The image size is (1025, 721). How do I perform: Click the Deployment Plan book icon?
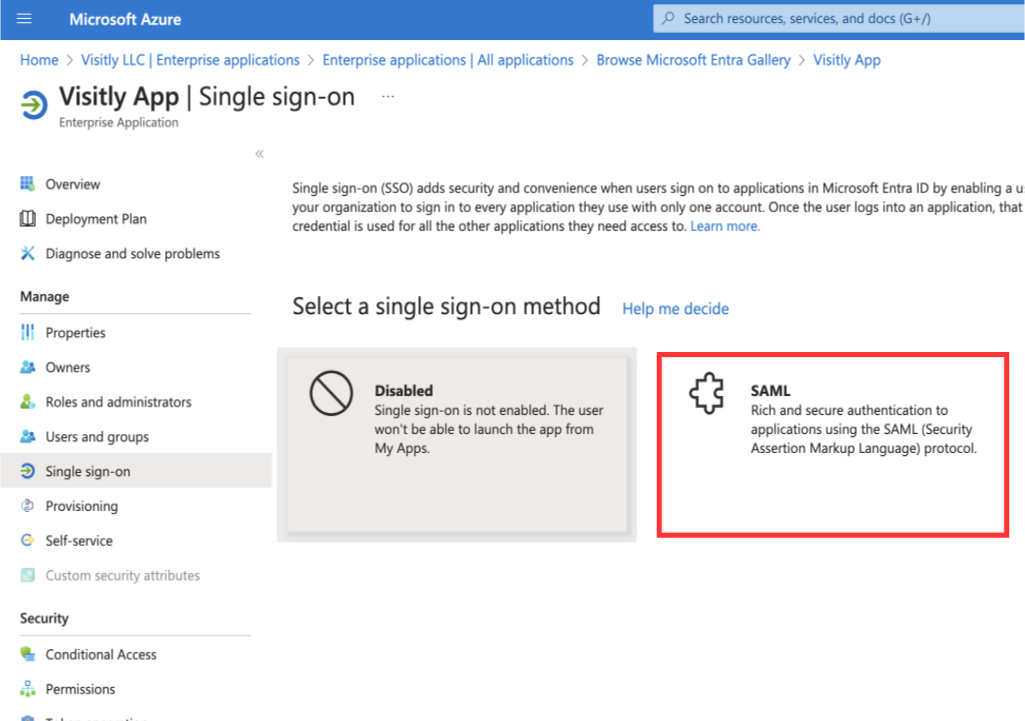pyautogui.click(x=27, y=218)
